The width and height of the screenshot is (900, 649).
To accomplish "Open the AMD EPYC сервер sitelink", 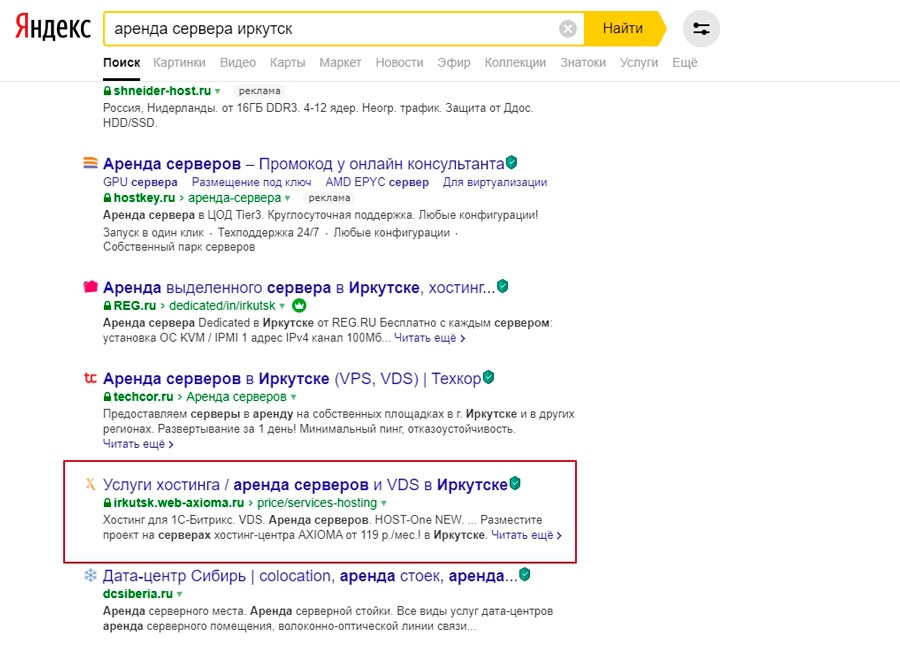I will (x=377, y=182).
